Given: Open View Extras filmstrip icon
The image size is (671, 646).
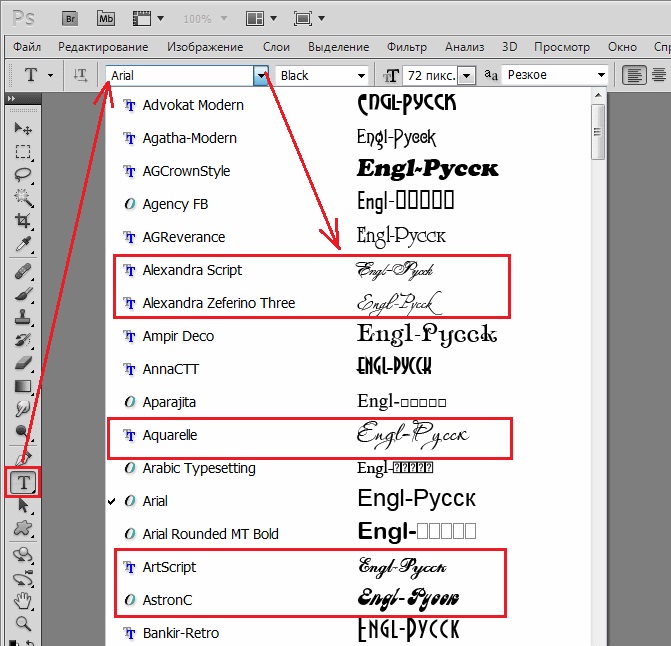Looking at the screenshot, I should click(142, 19).
